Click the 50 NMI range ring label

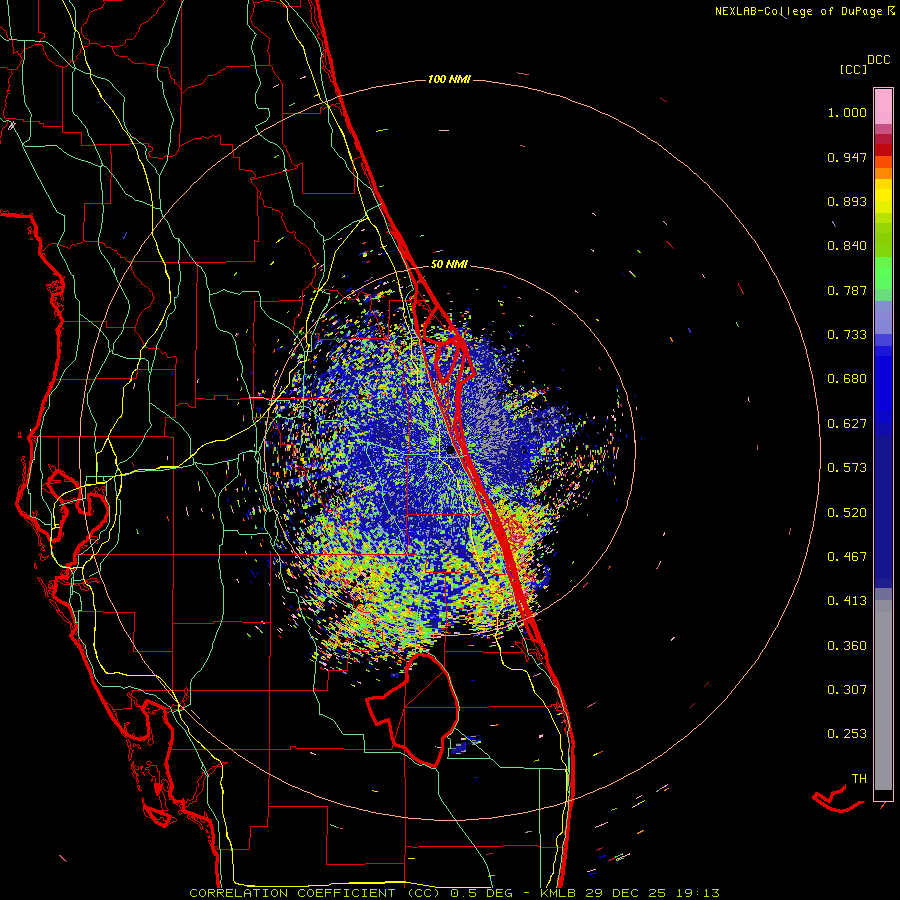coord(449,265)
